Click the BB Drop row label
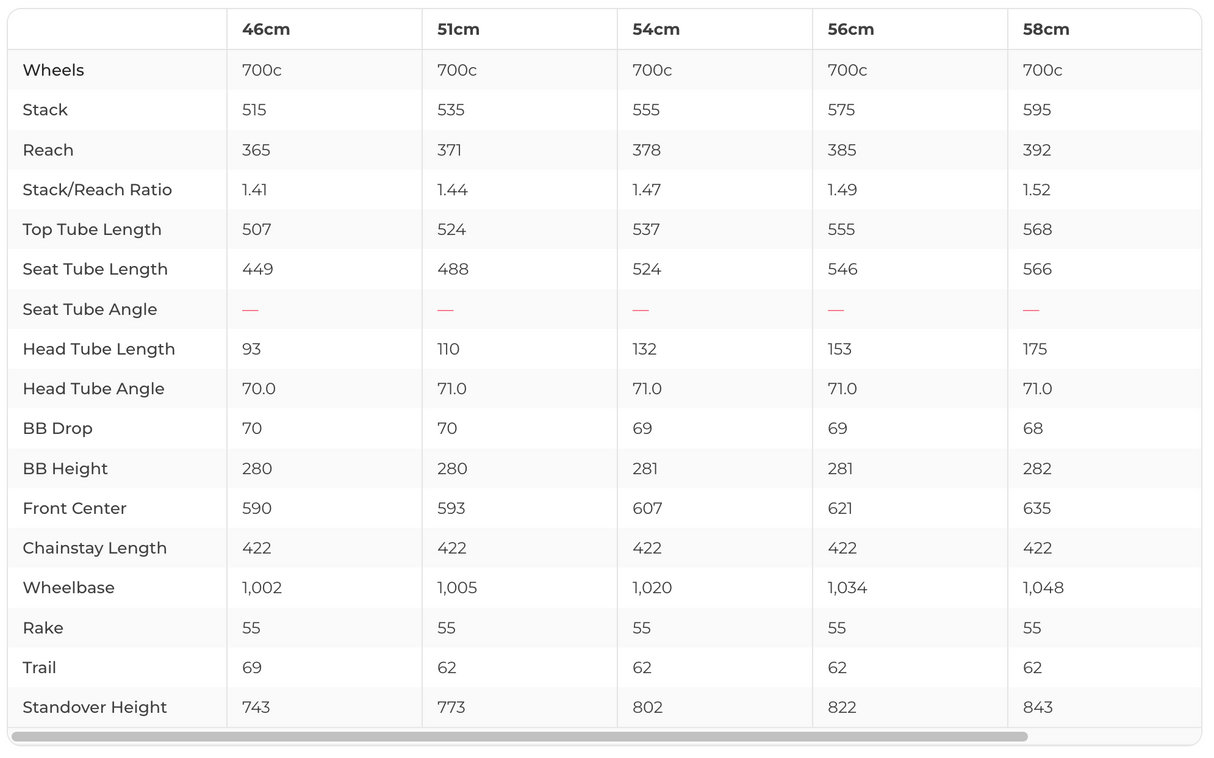Image resolution: width=1214 pixels, height=758 pixels. [58, 429]
